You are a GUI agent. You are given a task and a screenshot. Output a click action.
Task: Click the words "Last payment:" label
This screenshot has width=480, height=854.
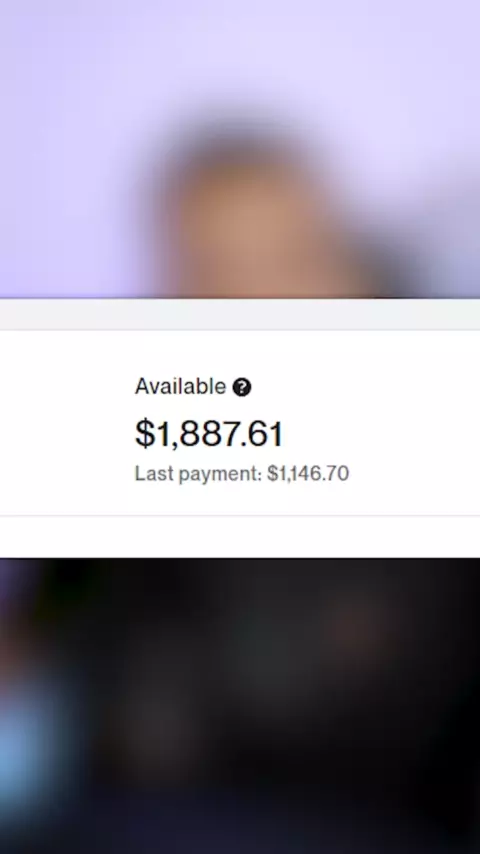199,474
